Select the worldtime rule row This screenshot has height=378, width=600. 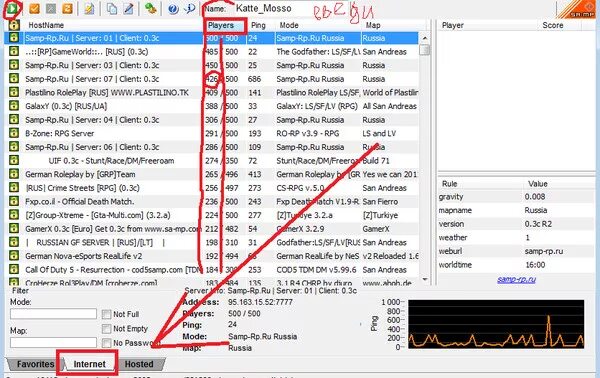coord(516,265)
